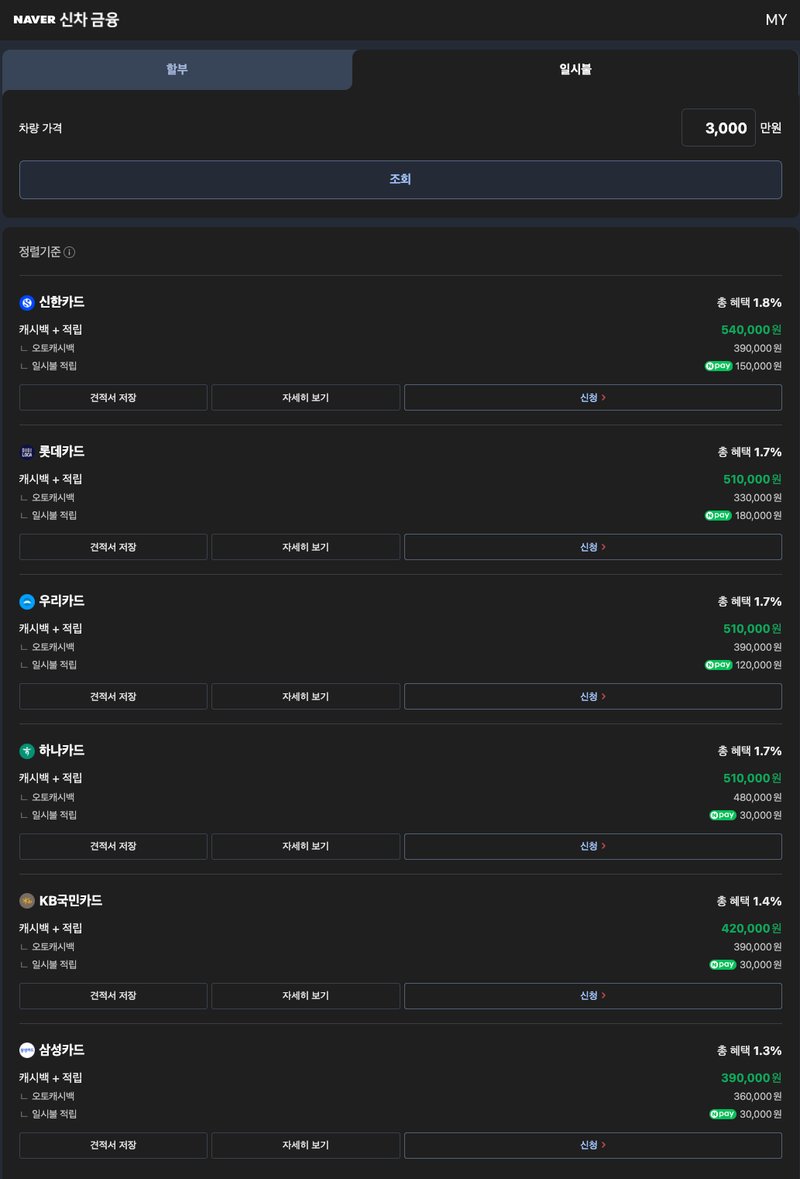Click the info icon next to 정렬기준
The height and width of the screenshot is (1179, 800).
(x=69, y=252)
